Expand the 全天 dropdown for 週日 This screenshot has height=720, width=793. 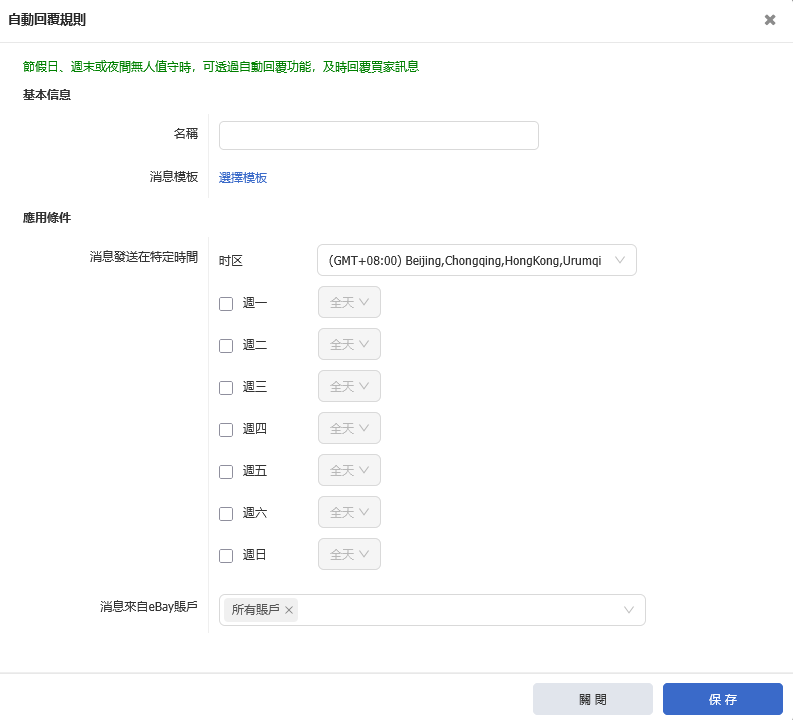tap(349, 555)
